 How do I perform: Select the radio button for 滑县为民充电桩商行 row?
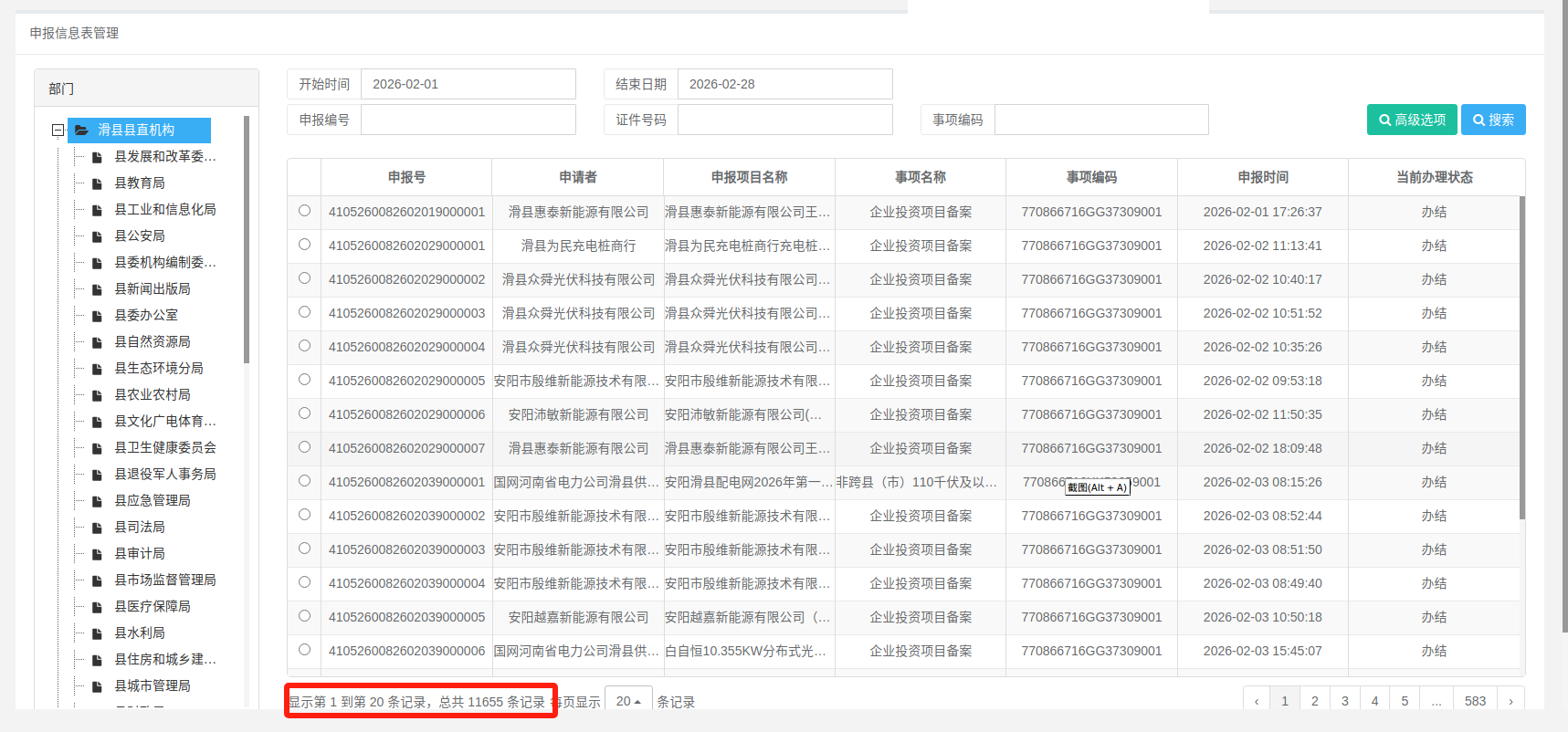[304, 245]
